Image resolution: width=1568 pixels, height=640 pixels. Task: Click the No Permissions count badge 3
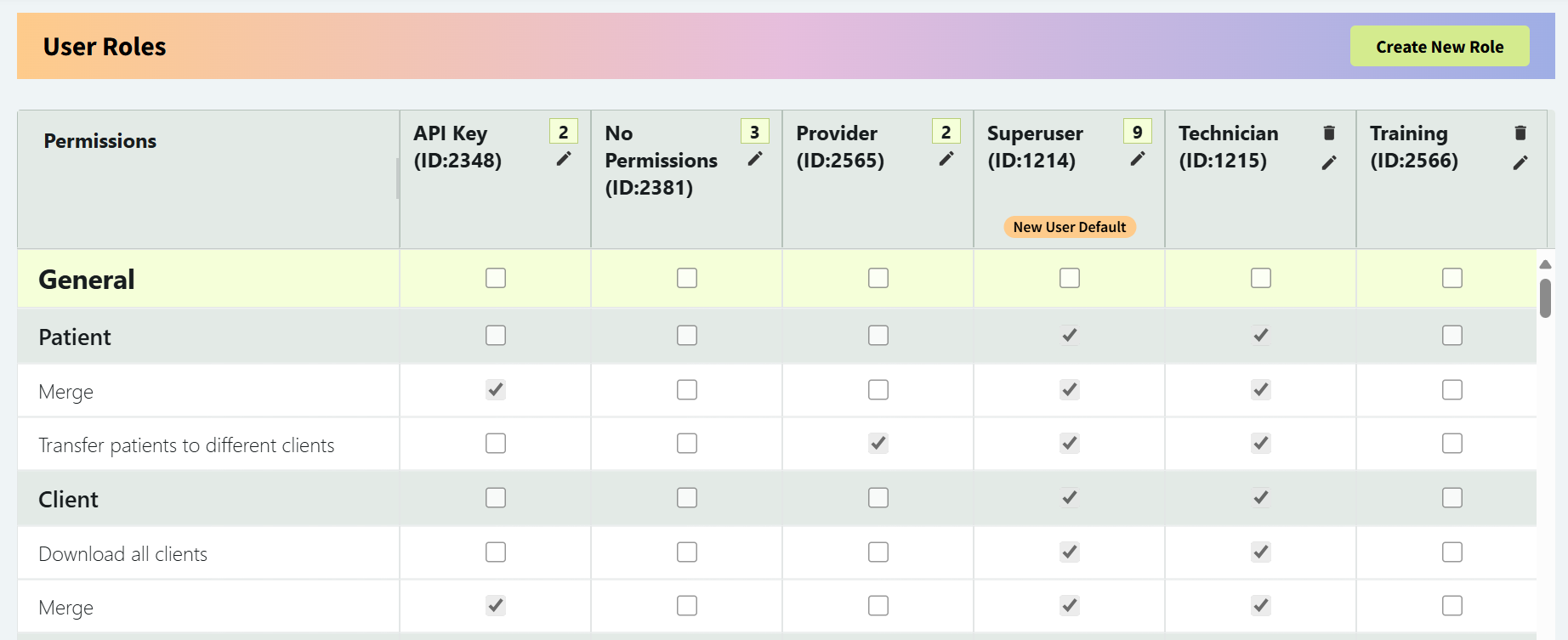tap(754, 132)
